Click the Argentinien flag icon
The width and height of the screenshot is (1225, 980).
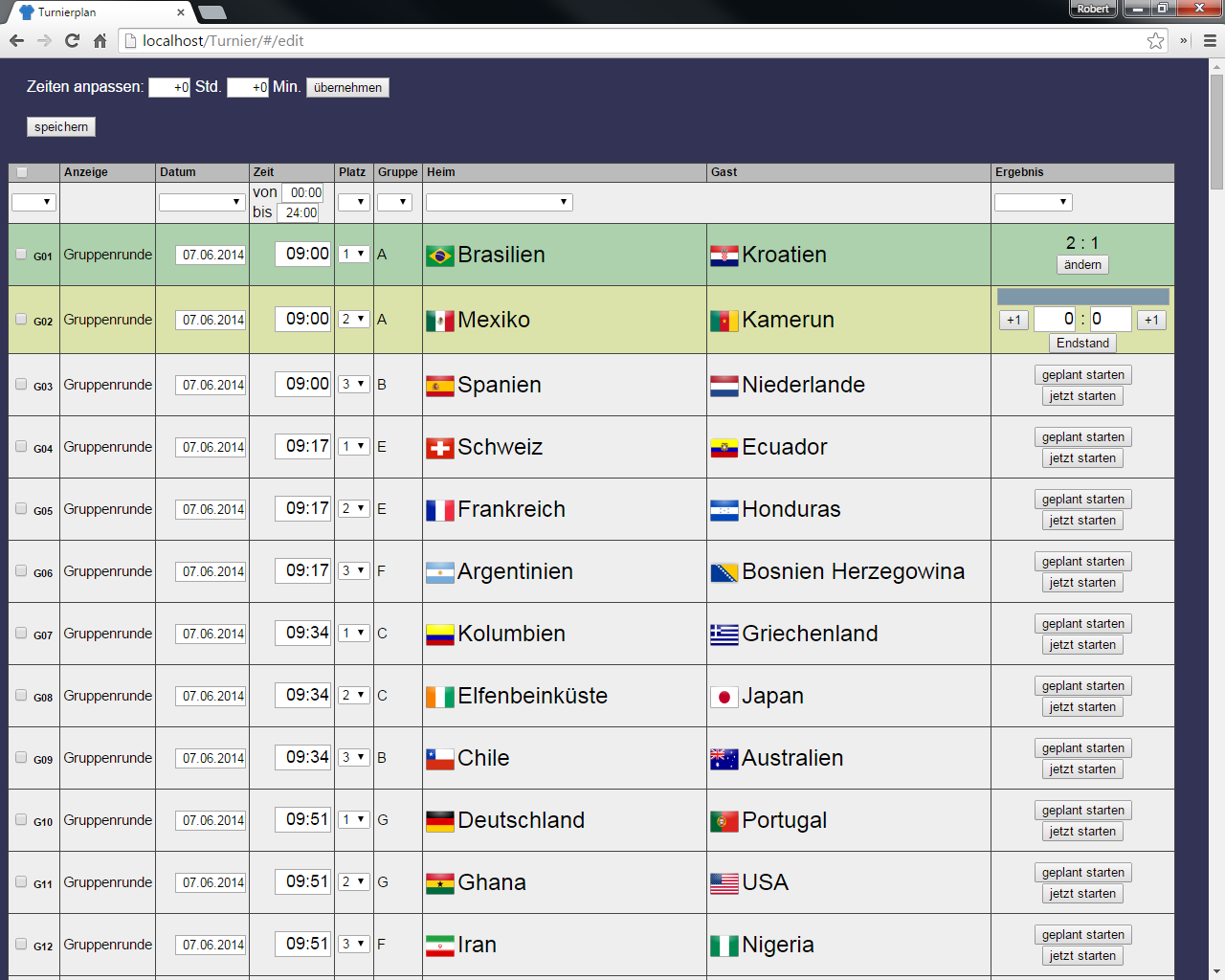(440, 572)
